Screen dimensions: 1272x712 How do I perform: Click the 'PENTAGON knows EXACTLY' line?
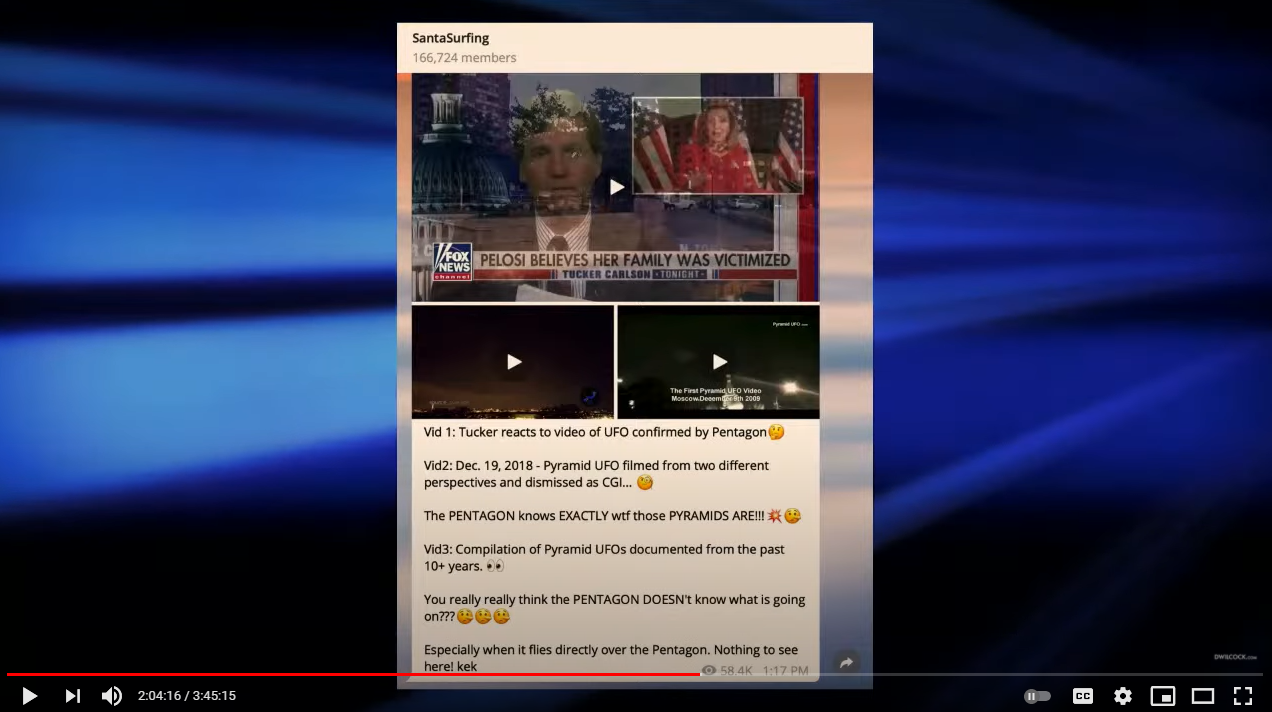pos(612,516)
